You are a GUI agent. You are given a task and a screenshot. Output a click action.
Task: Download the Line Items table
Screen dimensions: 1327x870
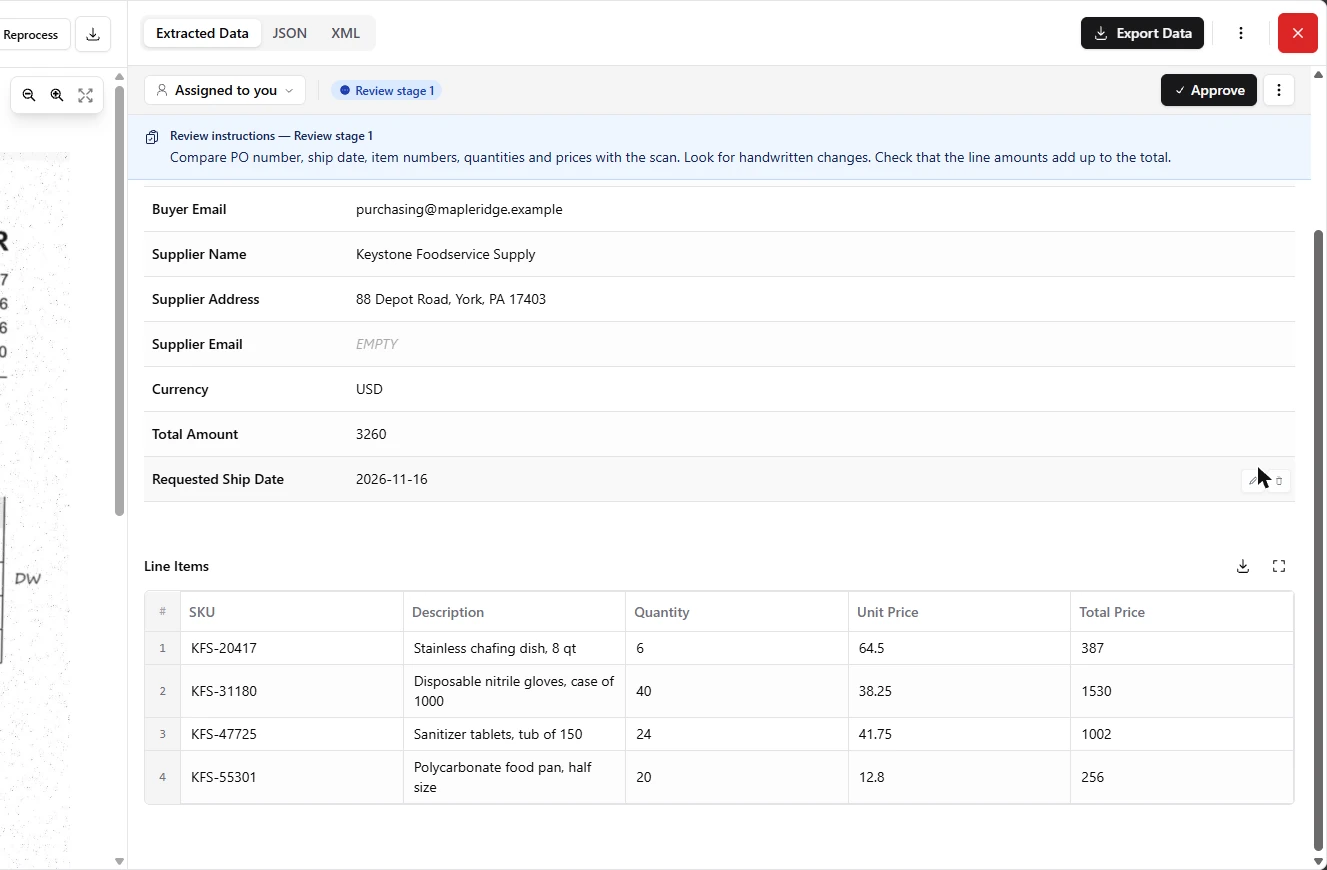pyautogui.click(x=1243, y=566)
